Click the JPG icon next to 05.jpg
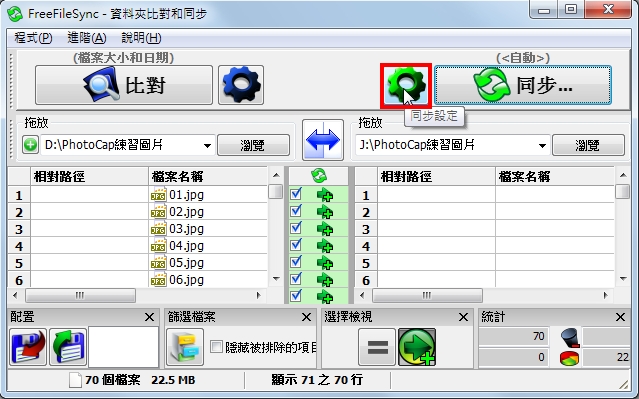The image size is (639, 399). click(159, 263)
